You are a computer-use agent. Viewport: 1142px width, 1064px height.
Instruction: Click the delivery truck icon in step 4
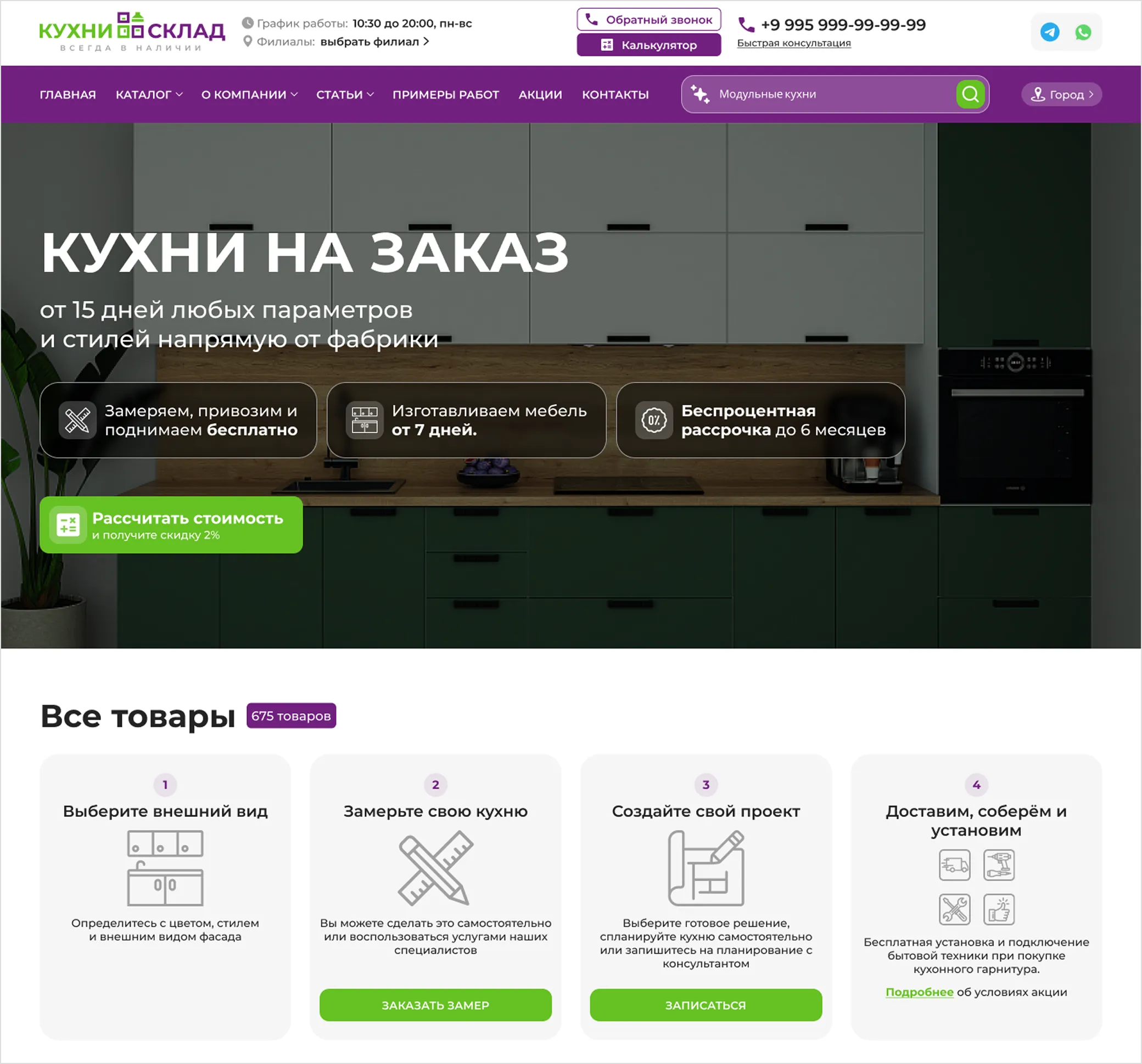[955, 865]
